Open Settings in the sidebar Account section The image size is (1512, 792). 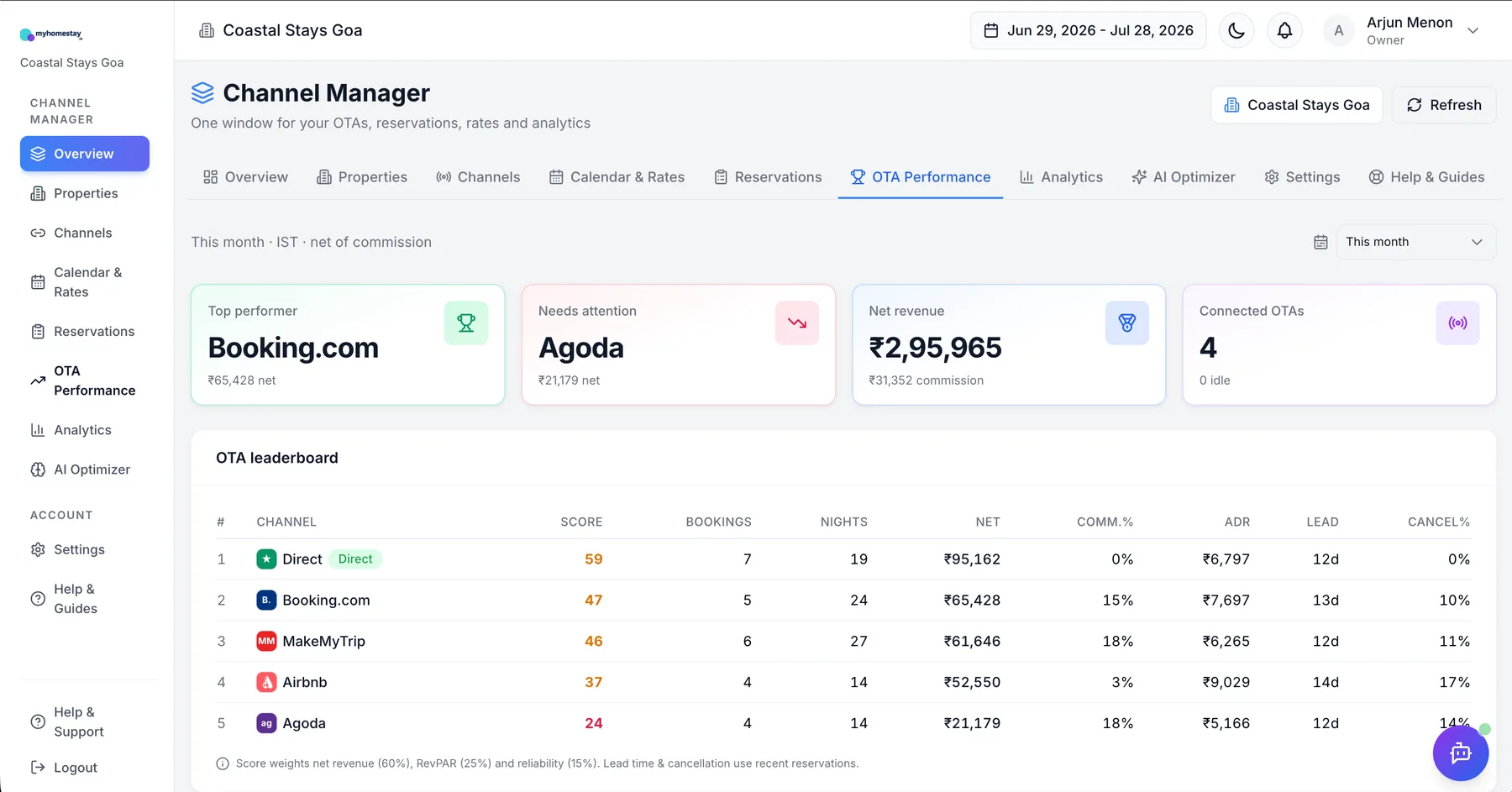point(85,549)
